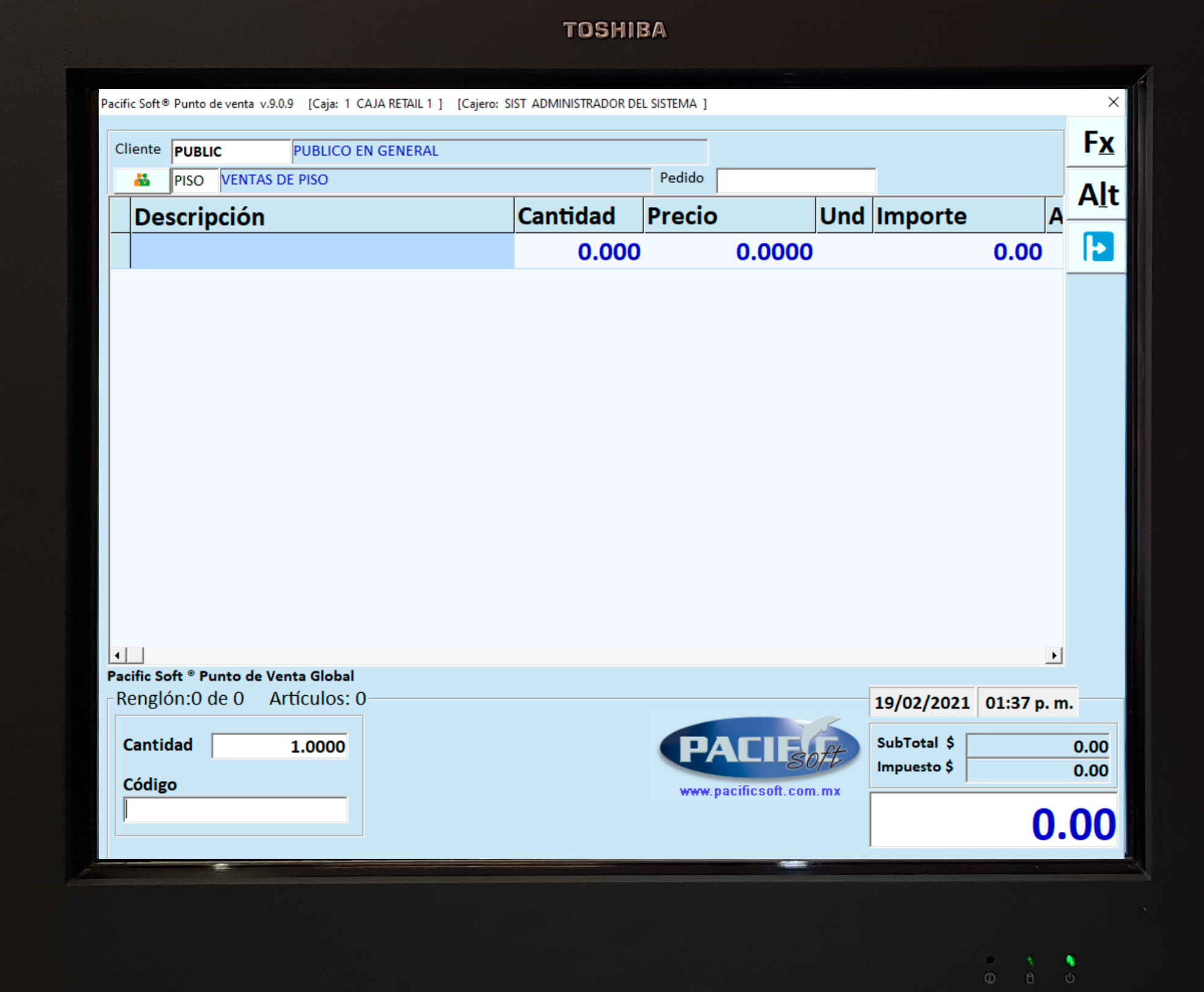Click the Fx function keys button
1204x992 pixels.
[1097, 144]
